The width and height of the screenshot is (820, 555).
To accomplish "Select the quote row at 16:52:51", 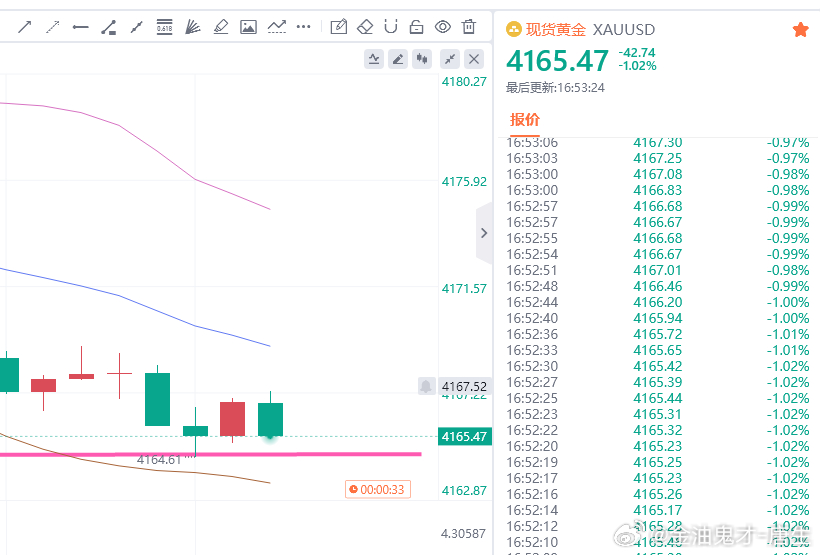I will (658, 270).
